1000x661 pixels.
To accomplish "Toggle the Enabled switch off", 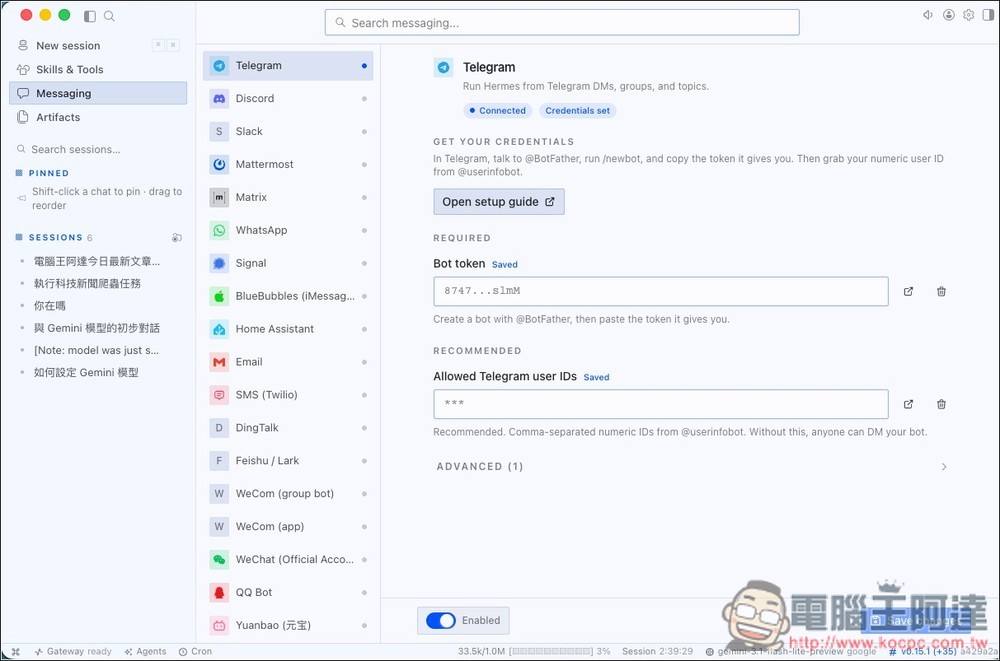I will point(441,620).
